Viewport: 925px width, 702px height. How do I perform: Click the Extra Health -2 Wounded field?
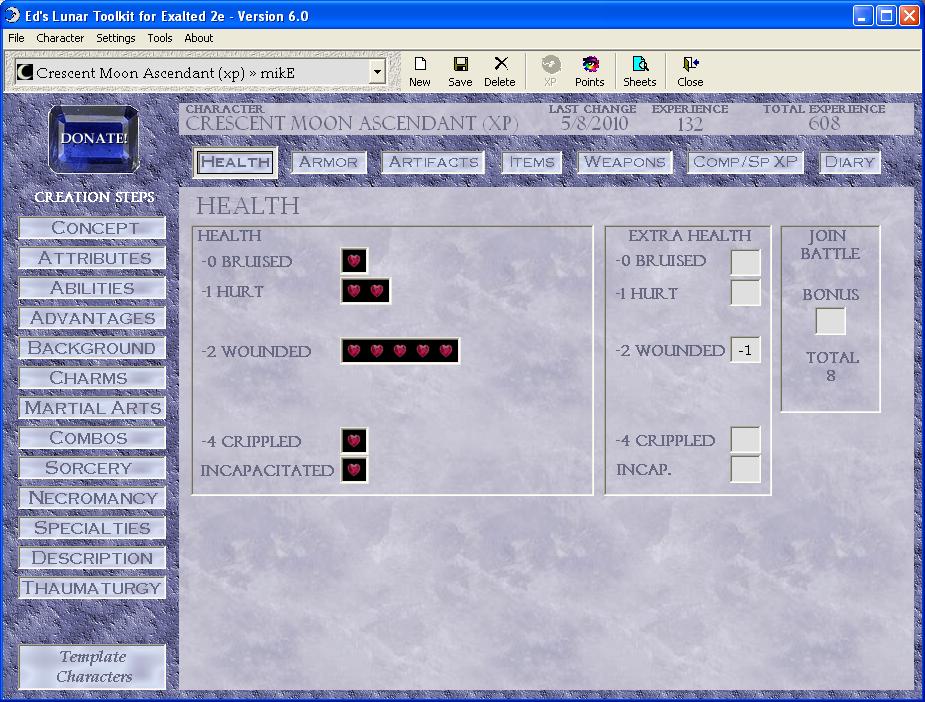[745, 350]
